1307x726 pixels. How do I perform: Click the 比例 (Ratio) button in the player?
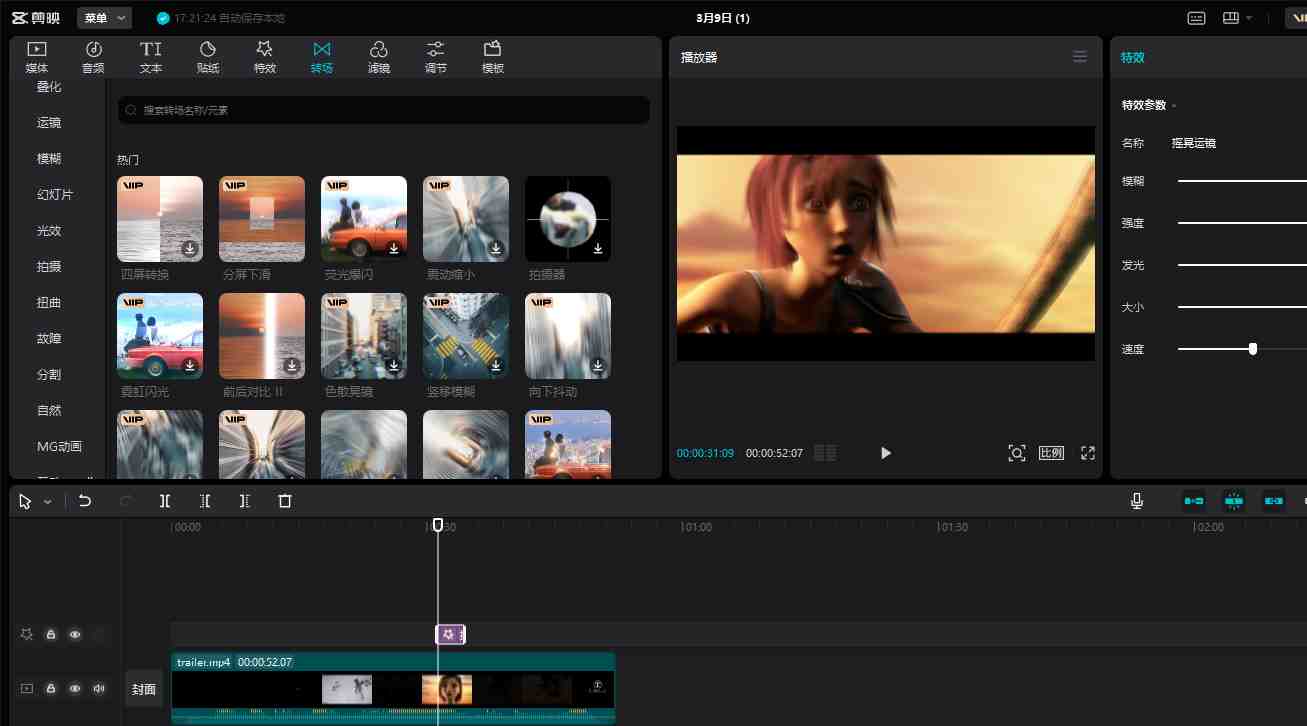pos(1051,452)
